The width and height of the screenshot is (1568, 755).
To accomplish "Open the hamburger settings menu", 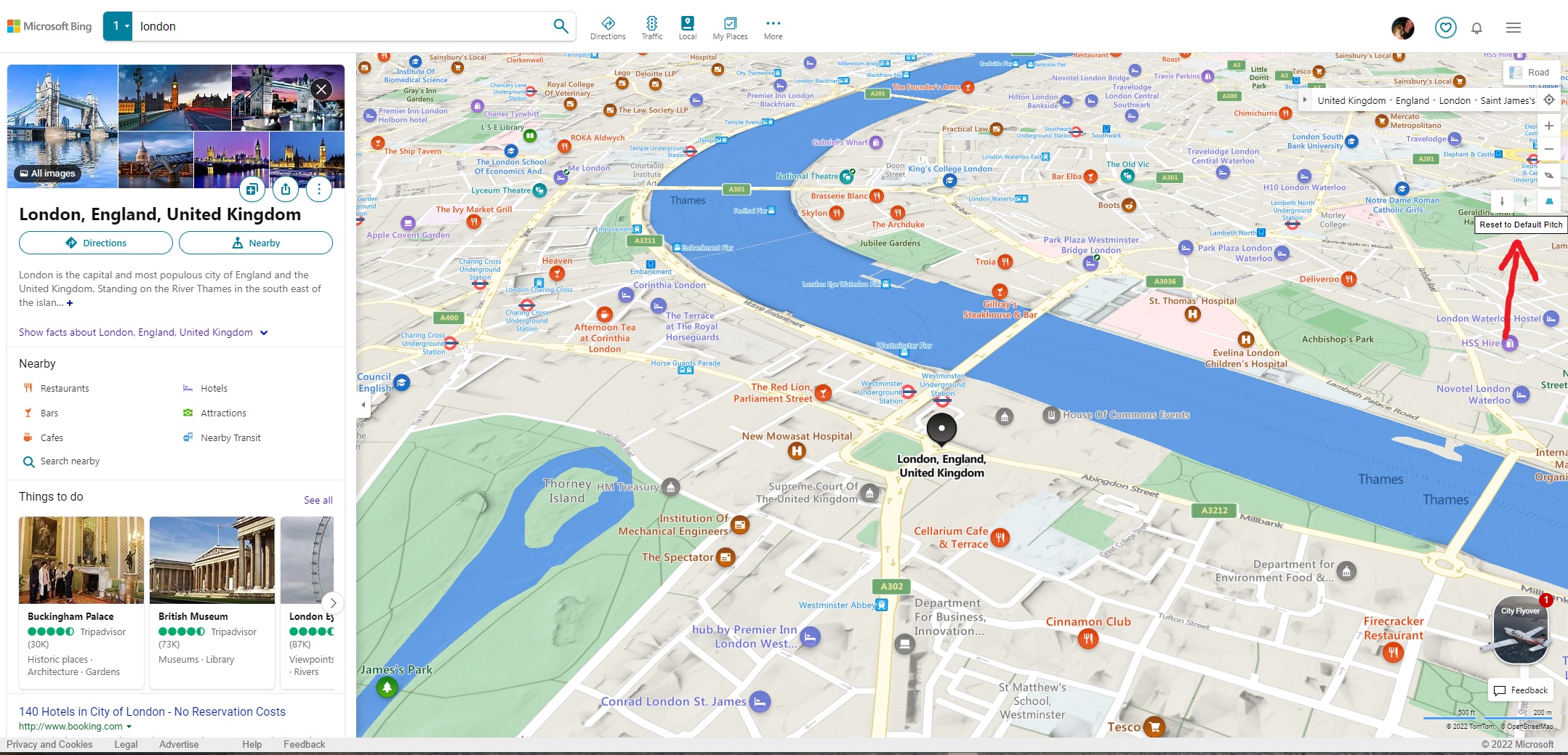I will tap(1513, 28).
